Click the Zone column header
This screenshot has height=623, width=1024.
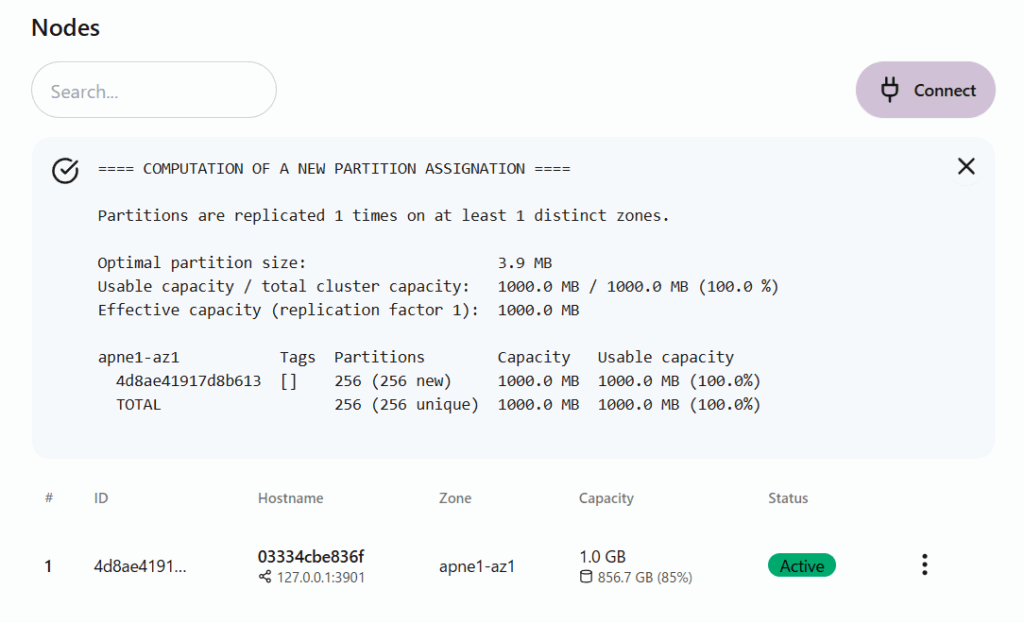click(455, 498)
